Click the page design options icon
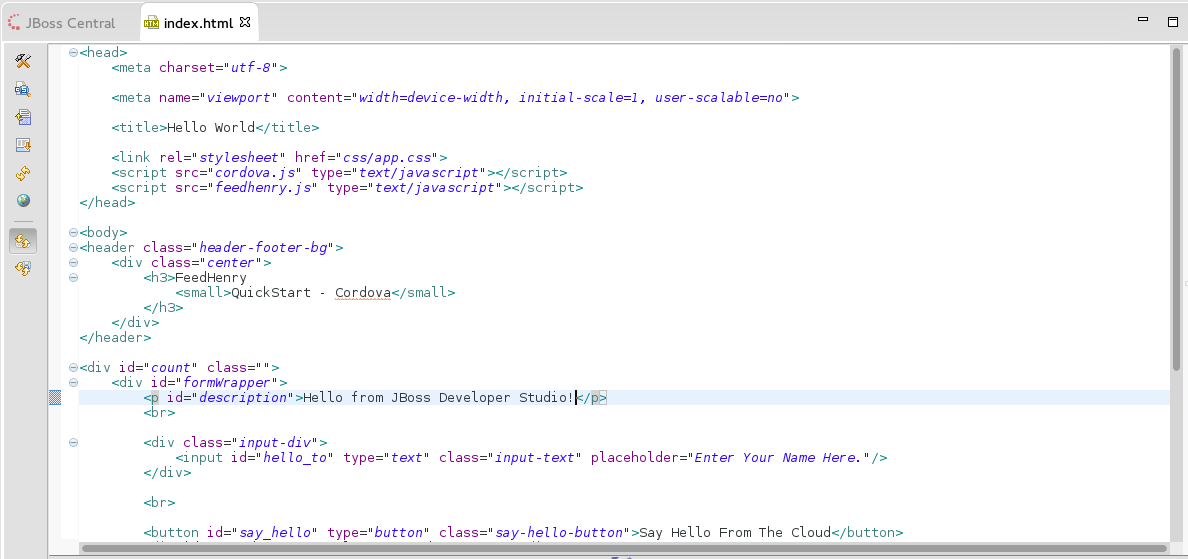The width and height of the screenshot is (1188, 559). (x=23, y=117)
